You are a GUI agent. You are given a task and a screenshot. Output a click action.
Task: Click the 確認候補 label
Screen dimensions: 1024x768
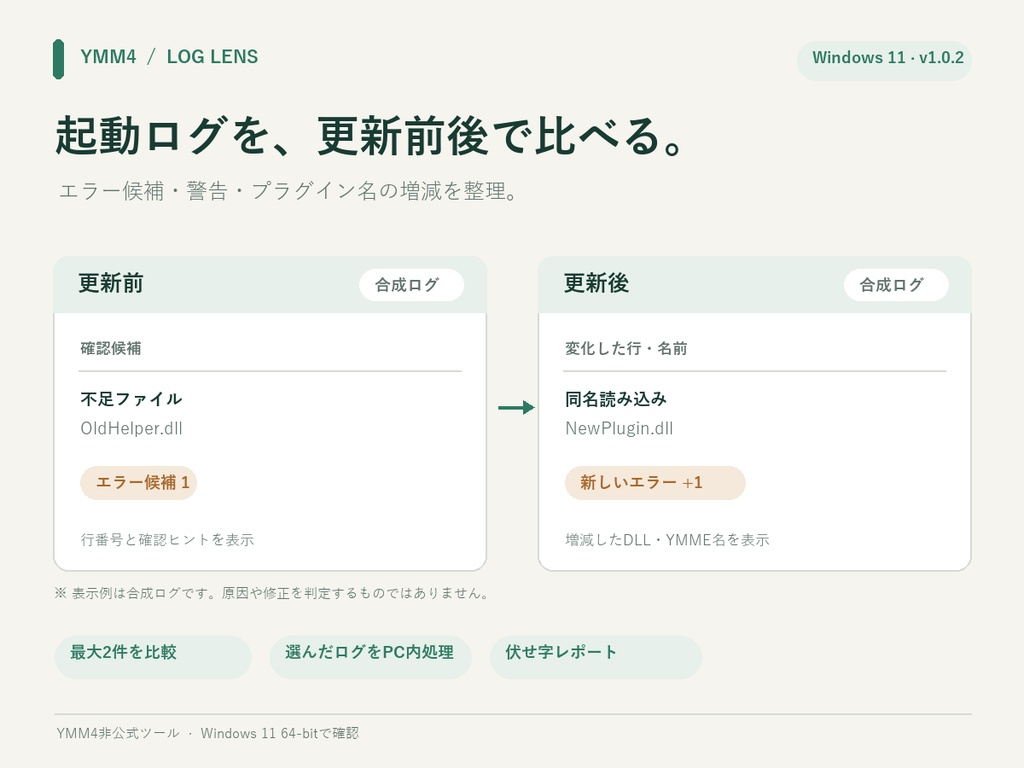111,348
